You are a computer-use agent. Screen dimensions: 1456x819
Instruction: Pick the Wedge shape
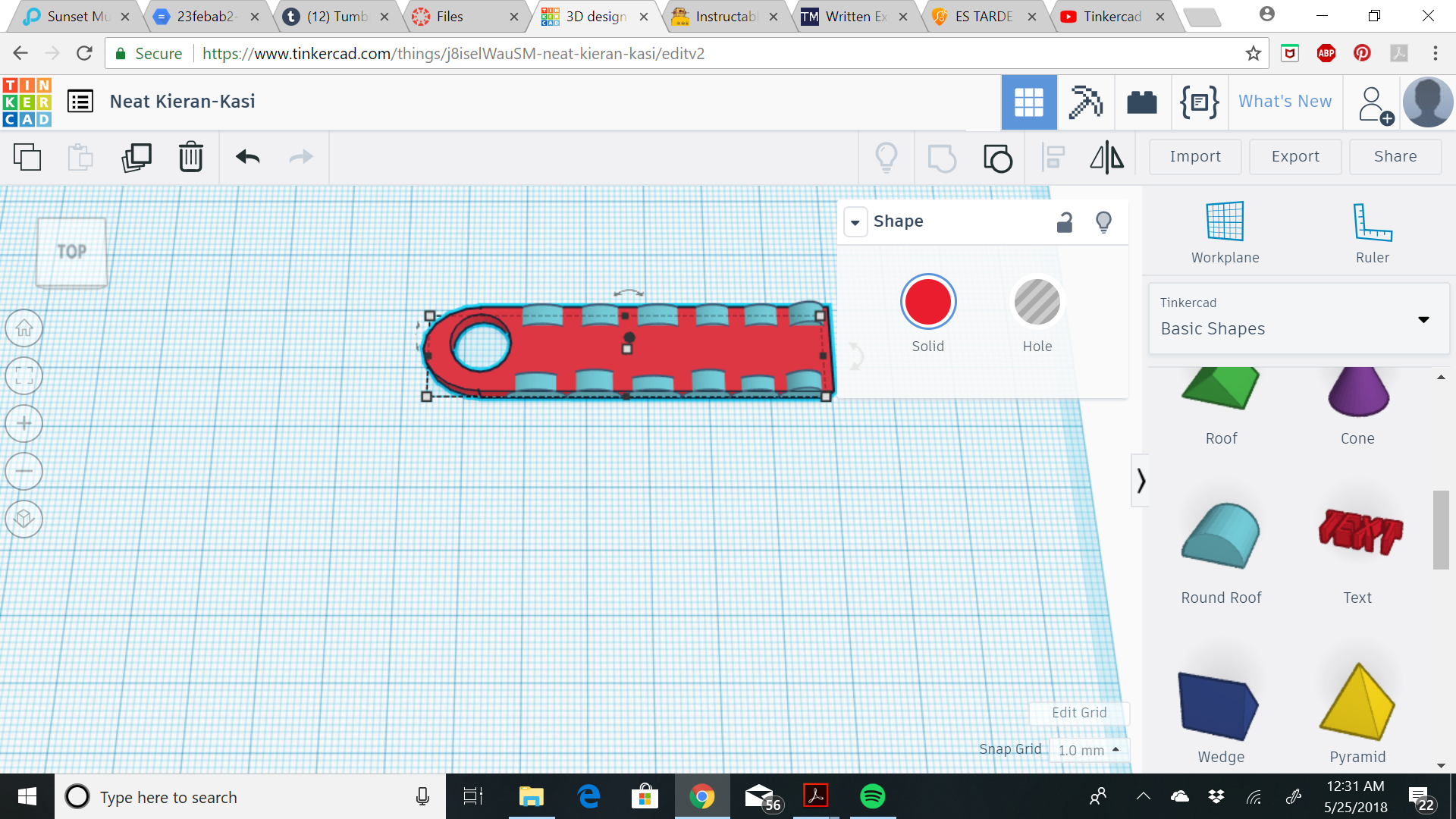[1221, 717]
